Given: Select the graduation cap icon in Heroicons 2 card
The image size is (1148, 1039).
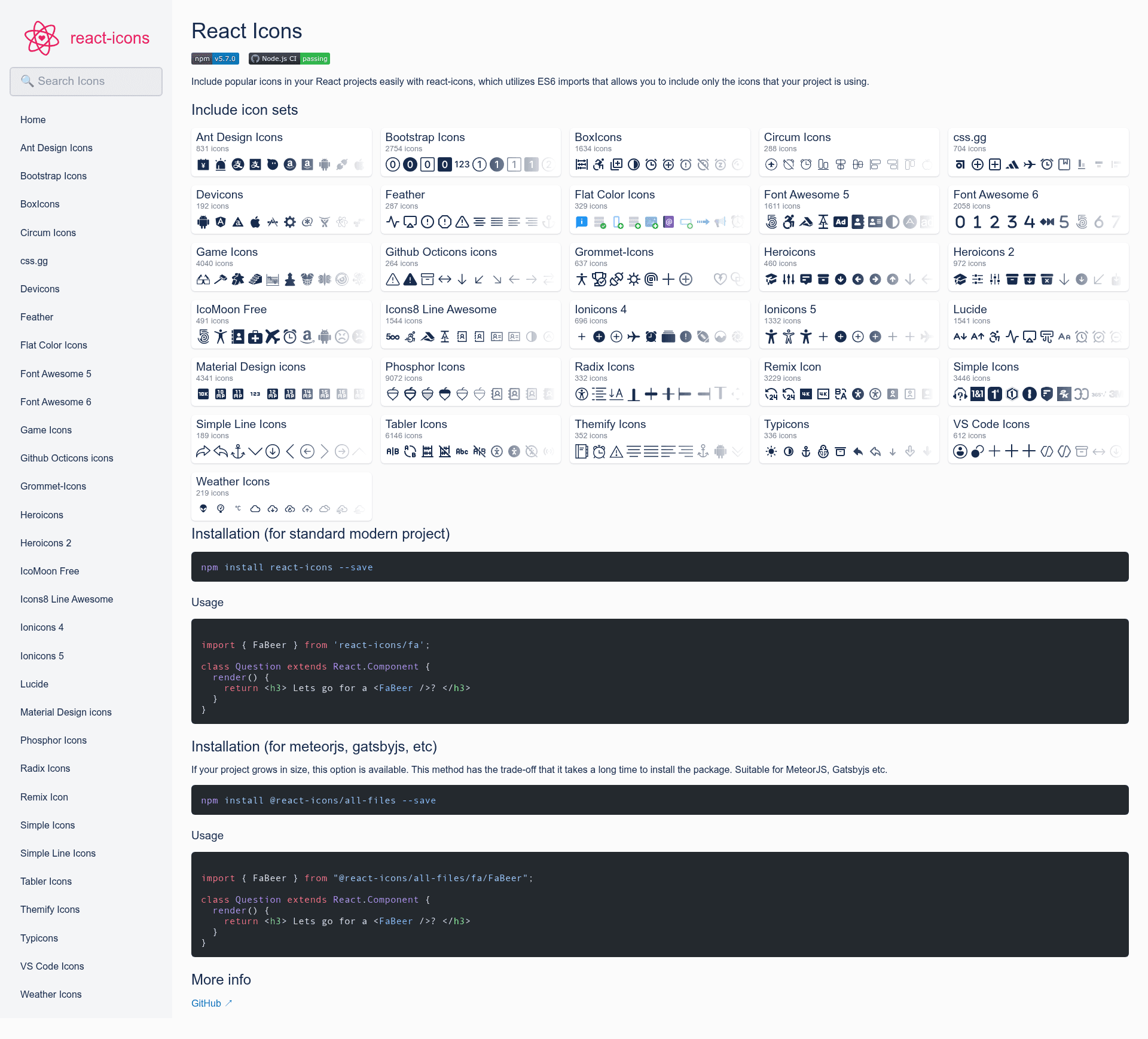Looking at the screenshot, I should point(960,279).
